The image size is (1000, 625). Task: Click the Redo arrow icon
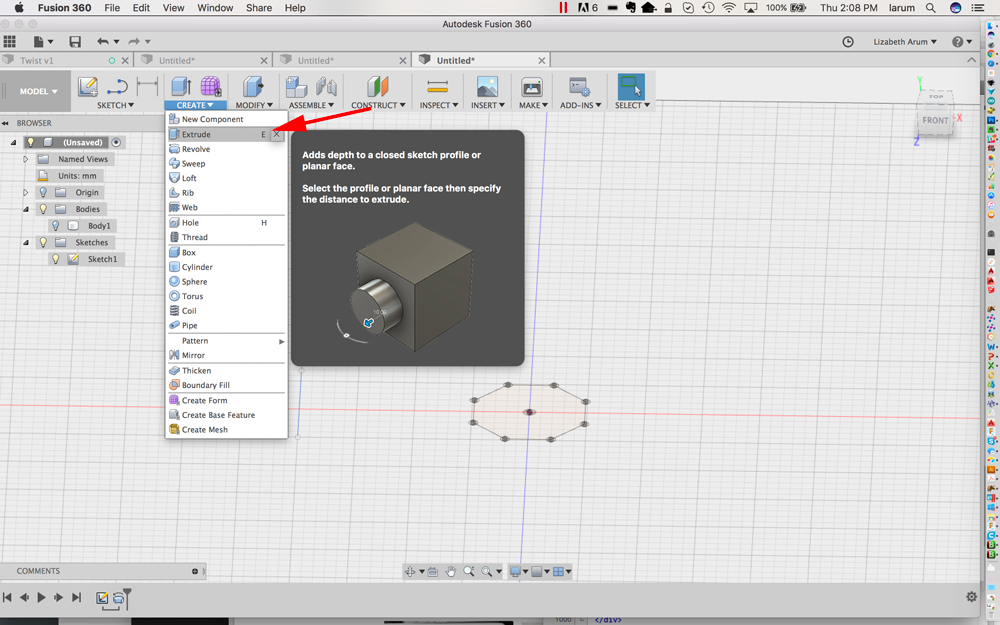[x=134, y=41]
